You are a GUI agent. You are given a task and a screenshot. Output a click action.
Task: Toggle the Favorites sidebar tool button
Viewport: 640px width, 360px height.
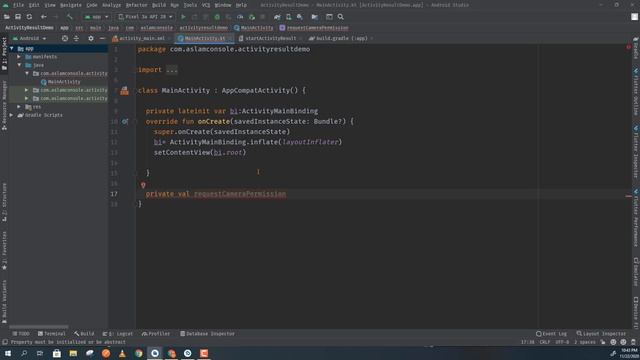tap(4, 250)
